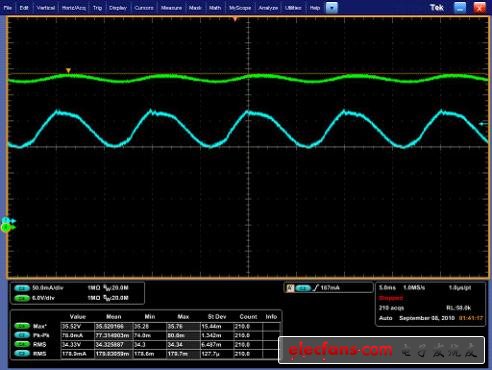
Task: Minimize the Tek oscilloscope window
Action: 460,8
